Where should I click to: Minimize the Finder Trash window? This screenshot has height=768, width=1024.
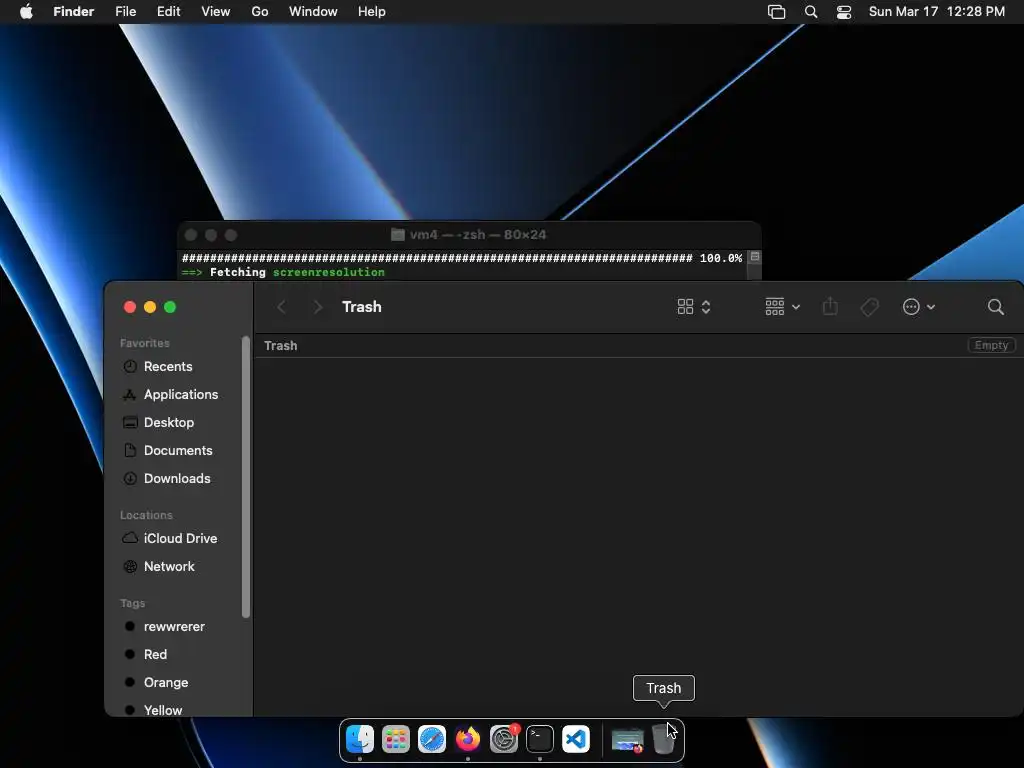click(150, 307)
